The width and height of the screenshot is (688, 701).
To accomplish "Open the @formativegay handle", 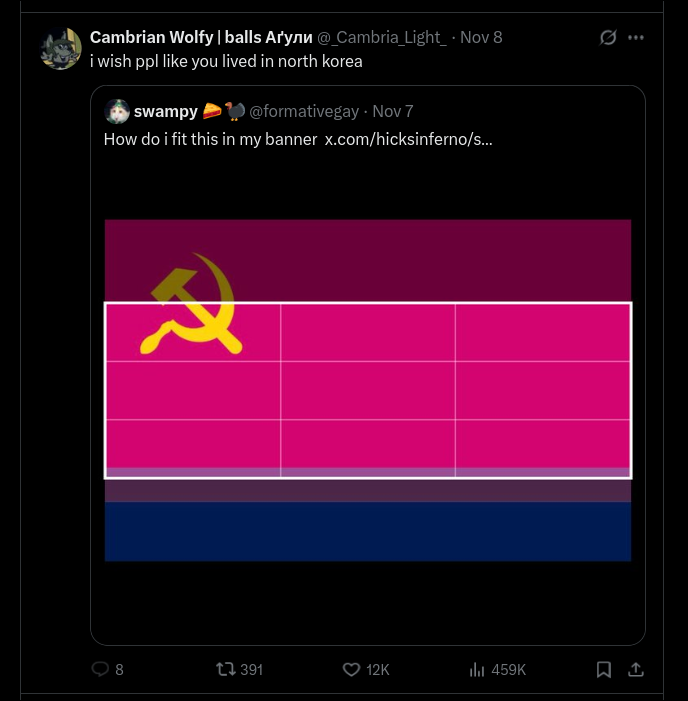I will [305, 111].
